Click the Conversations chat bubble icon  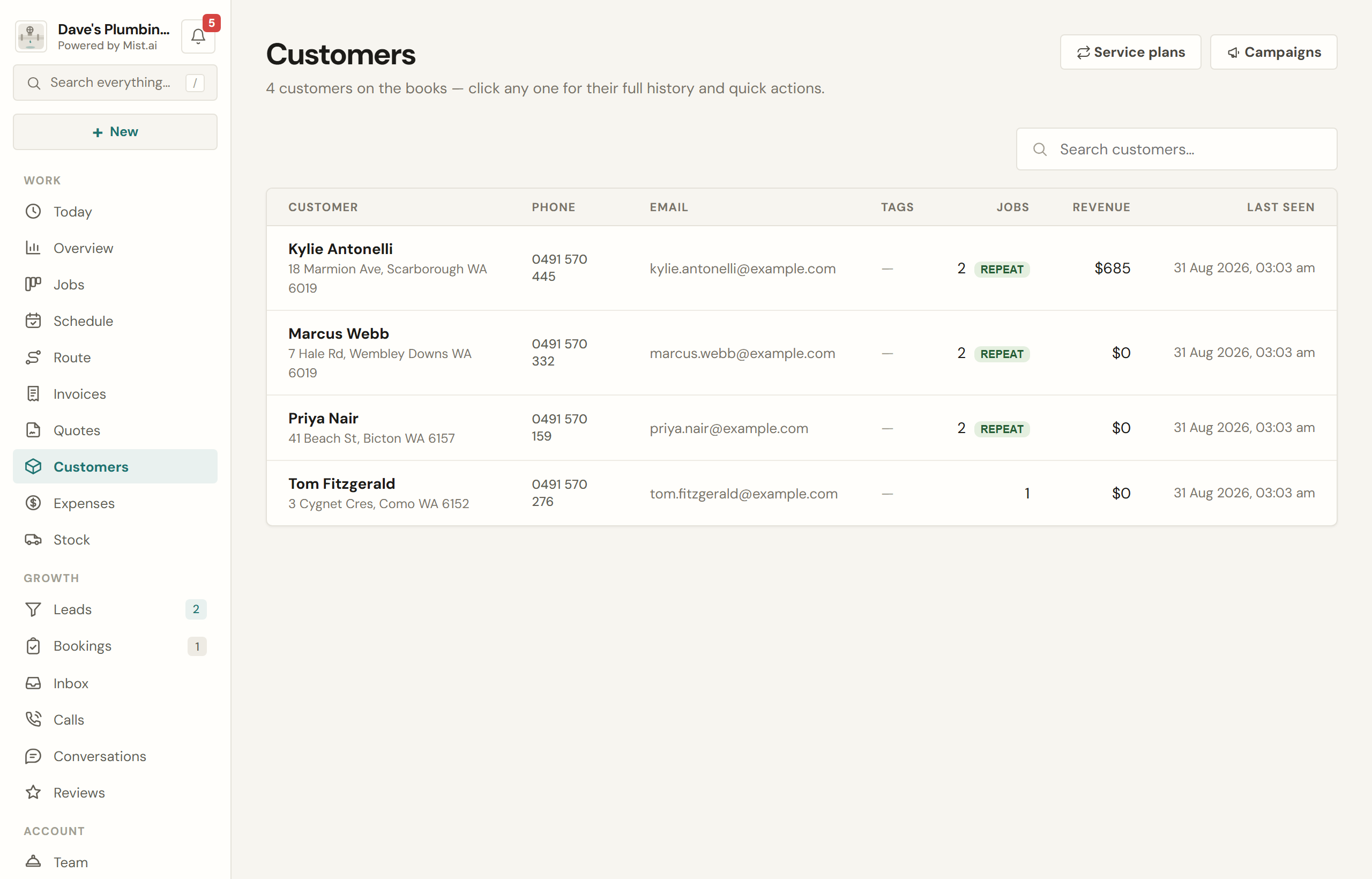click(33, 756)
